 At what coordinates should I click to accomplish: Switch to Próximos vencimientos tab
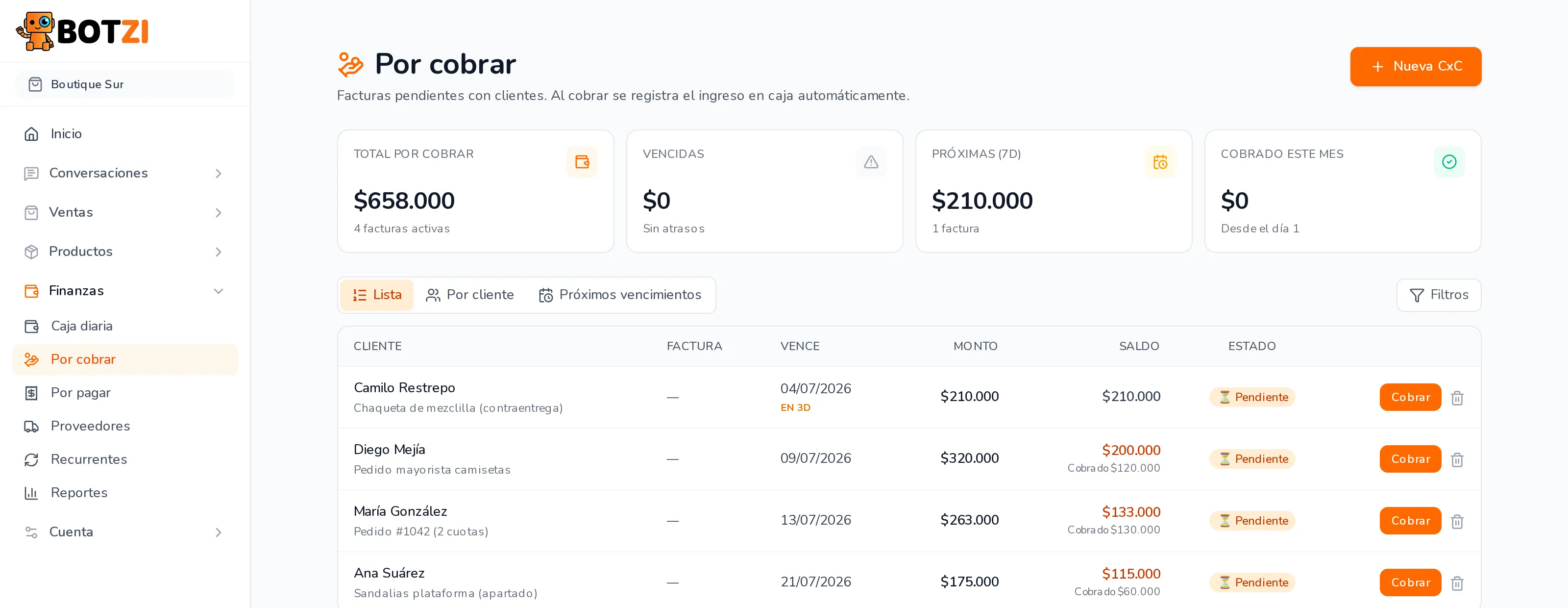point(620,295)
